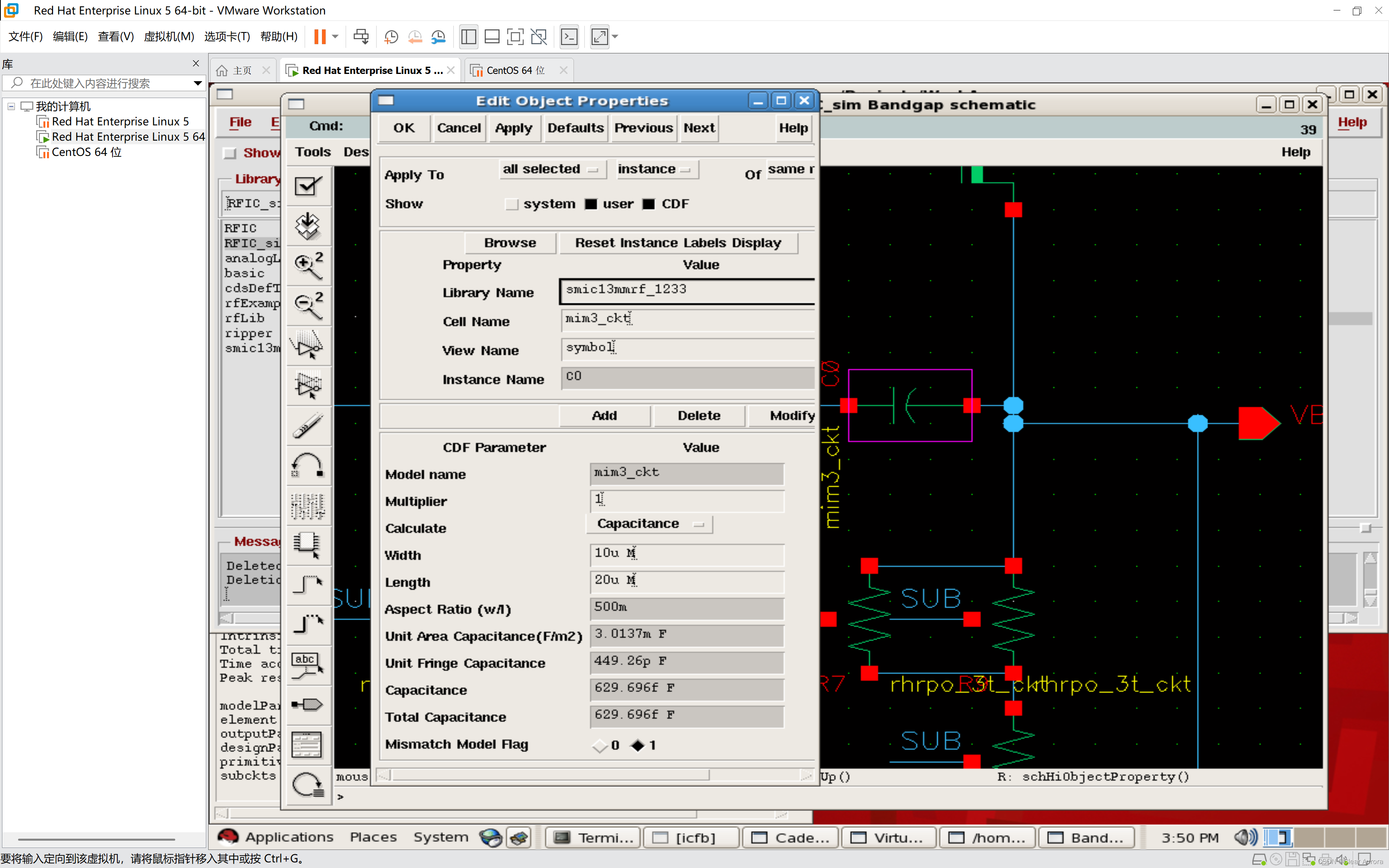Click Reset Instance Labels Display button
The width and height of the screenshot is (1389, 868).
coord(678,243)
